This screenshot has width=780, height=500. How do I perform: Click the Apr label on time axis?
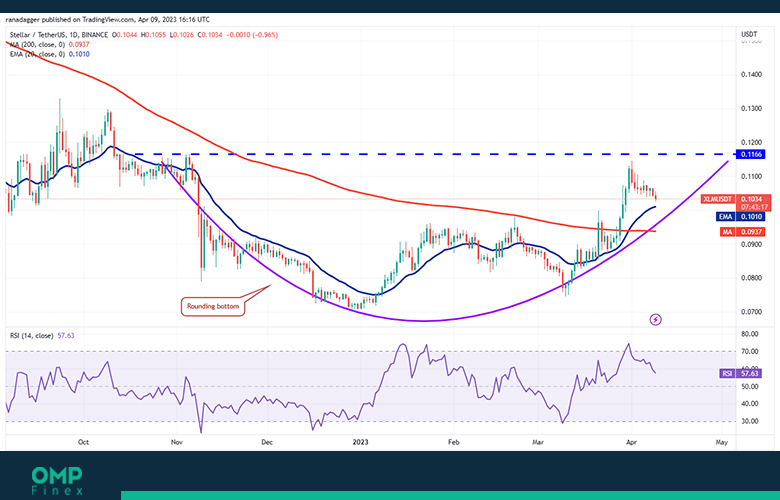(631, 442)
